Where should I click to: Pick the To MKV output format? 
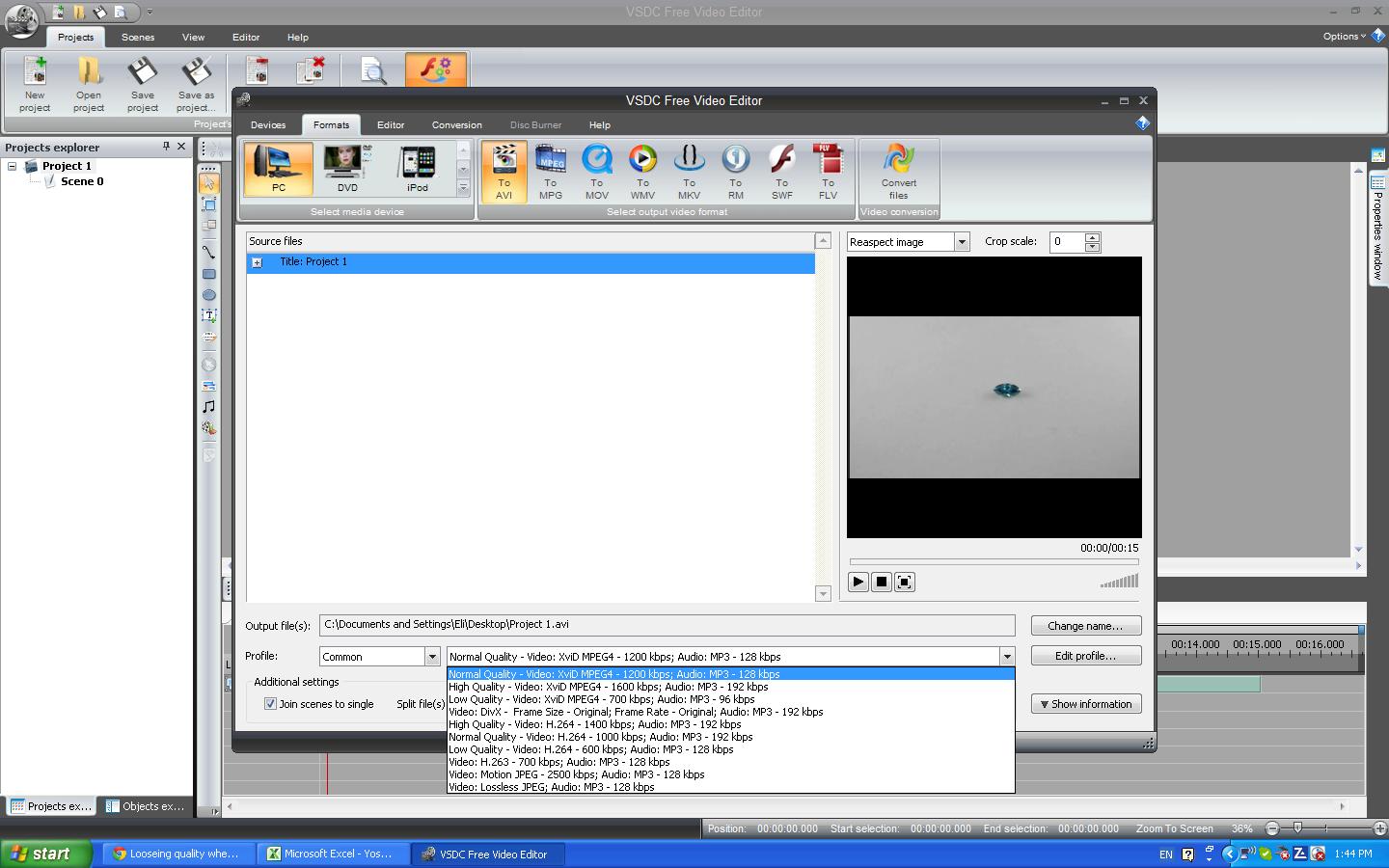689,171
